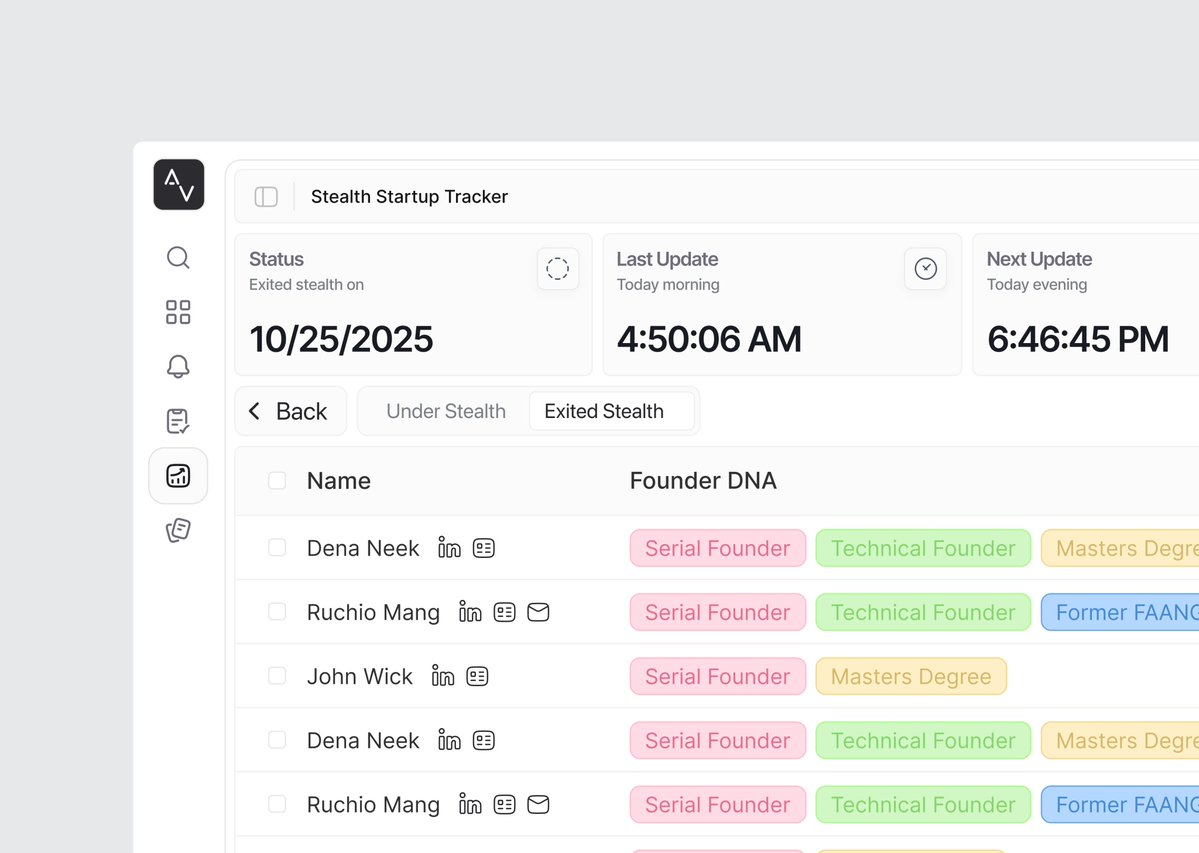Viewport: 1199px width, 853px height.
Task: Click the 6:46:45 PM next update time
Action: [x=1077, y=339]
